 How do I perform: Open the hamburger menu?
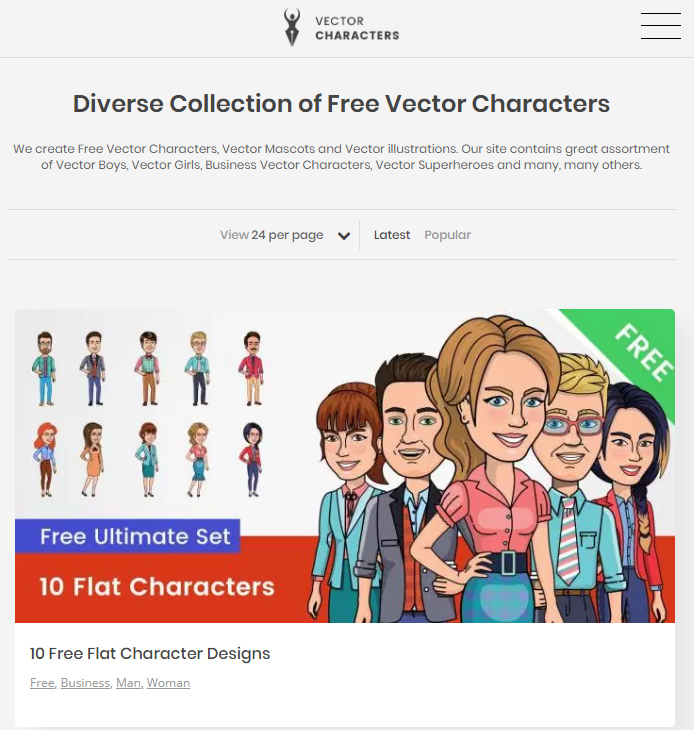(x=660, y=26)
